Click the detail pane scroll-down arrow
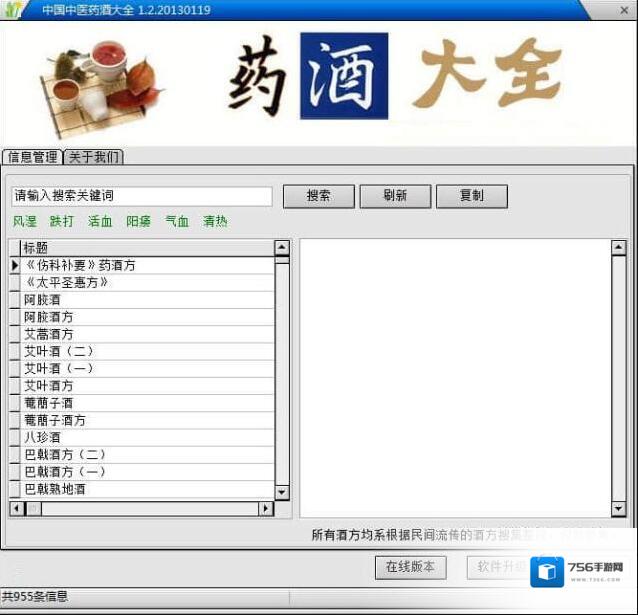 (618, 509)
